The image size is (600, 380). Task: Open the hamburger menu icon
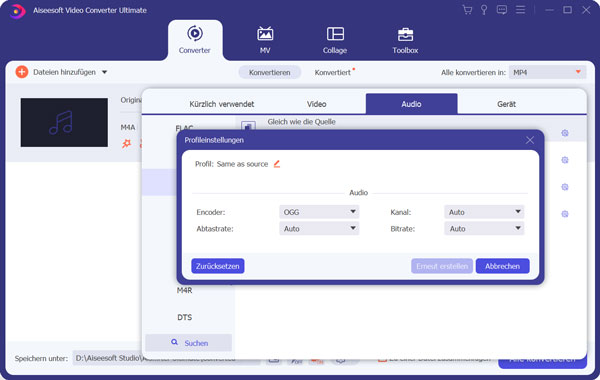click(x=520, y=10)
